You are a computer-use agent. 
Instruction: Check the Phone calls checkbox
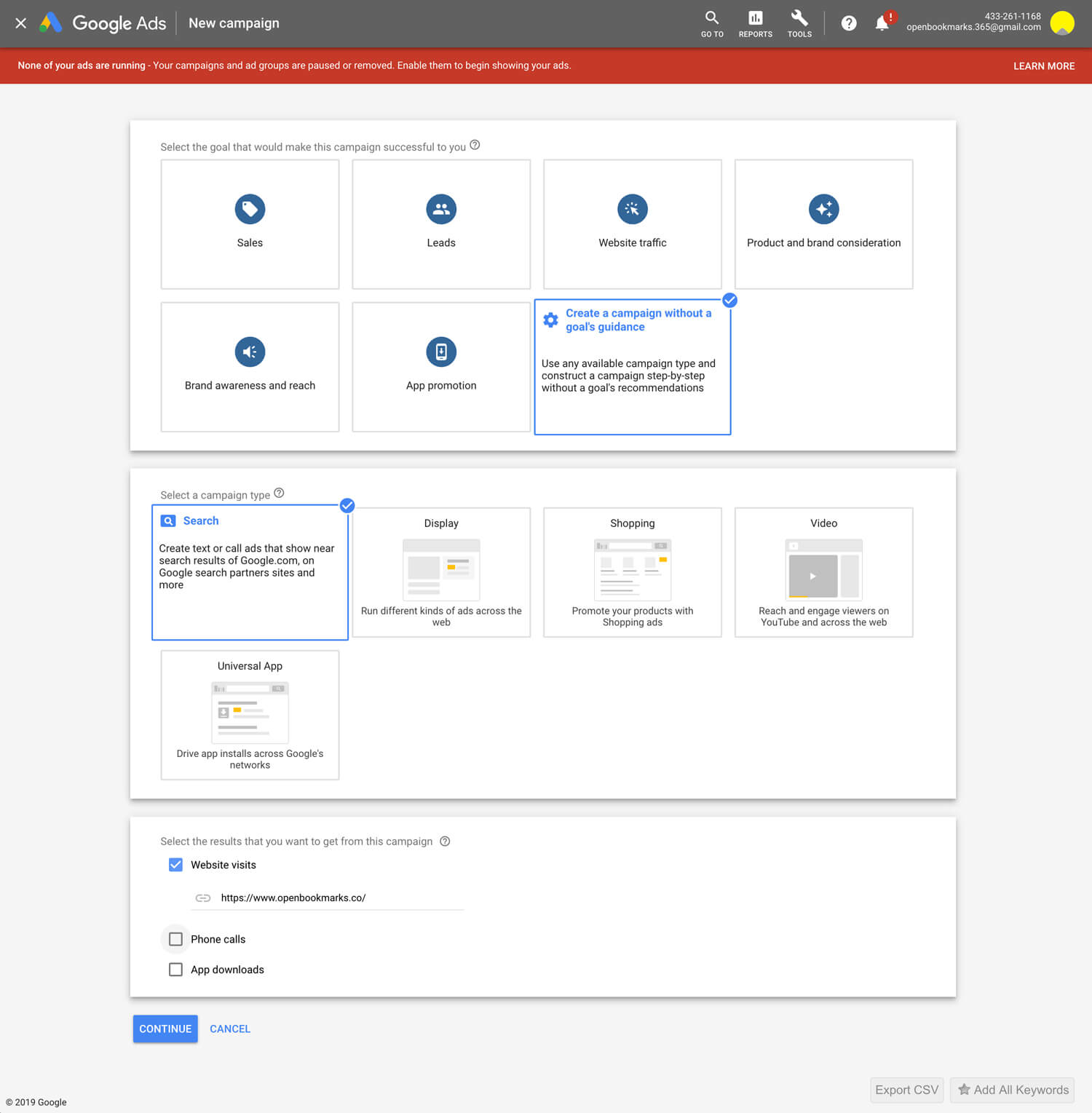(x=175, y=939)
